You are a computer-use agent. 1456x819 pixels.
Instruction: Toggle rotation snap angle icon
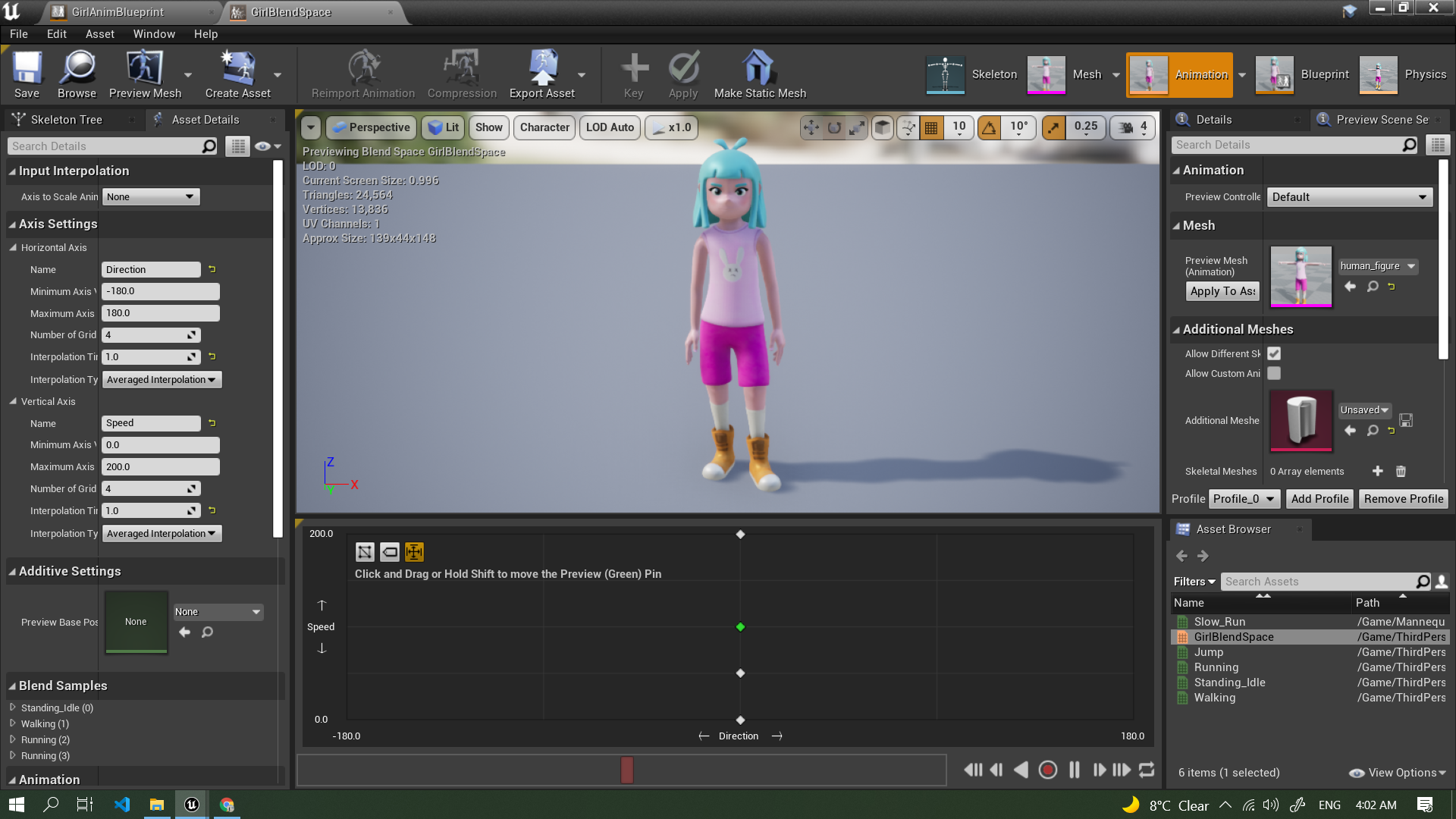990,127
